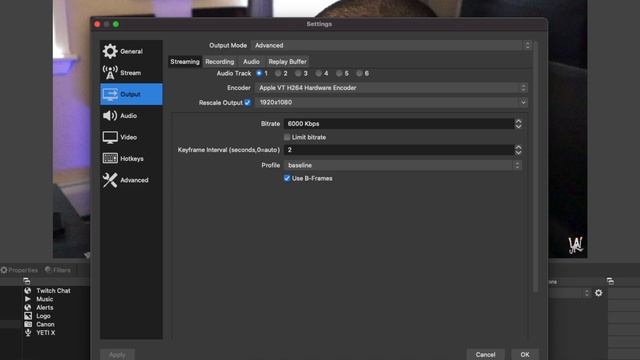This screenshot has width=640, height=360.
Task: Click the Apply button
Action: (117, 354)
